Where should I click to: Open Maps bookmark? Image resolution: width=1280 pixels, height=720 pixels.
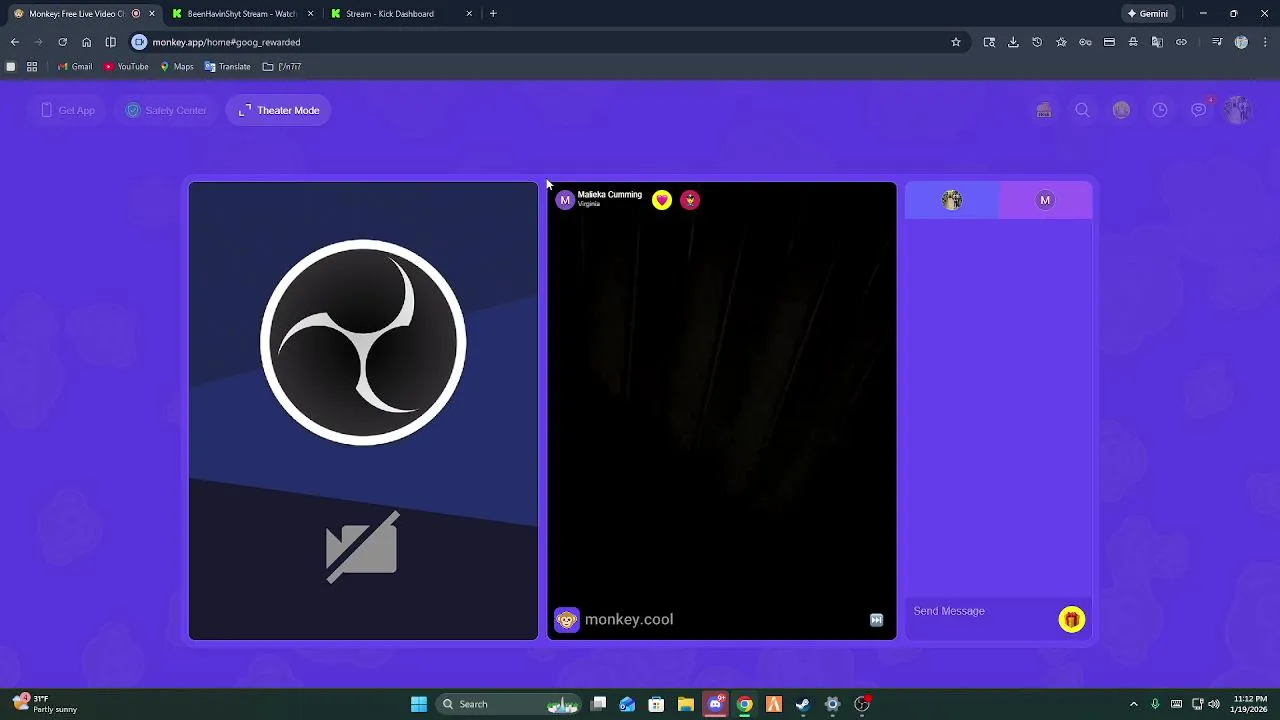click(x=176, y=67)
